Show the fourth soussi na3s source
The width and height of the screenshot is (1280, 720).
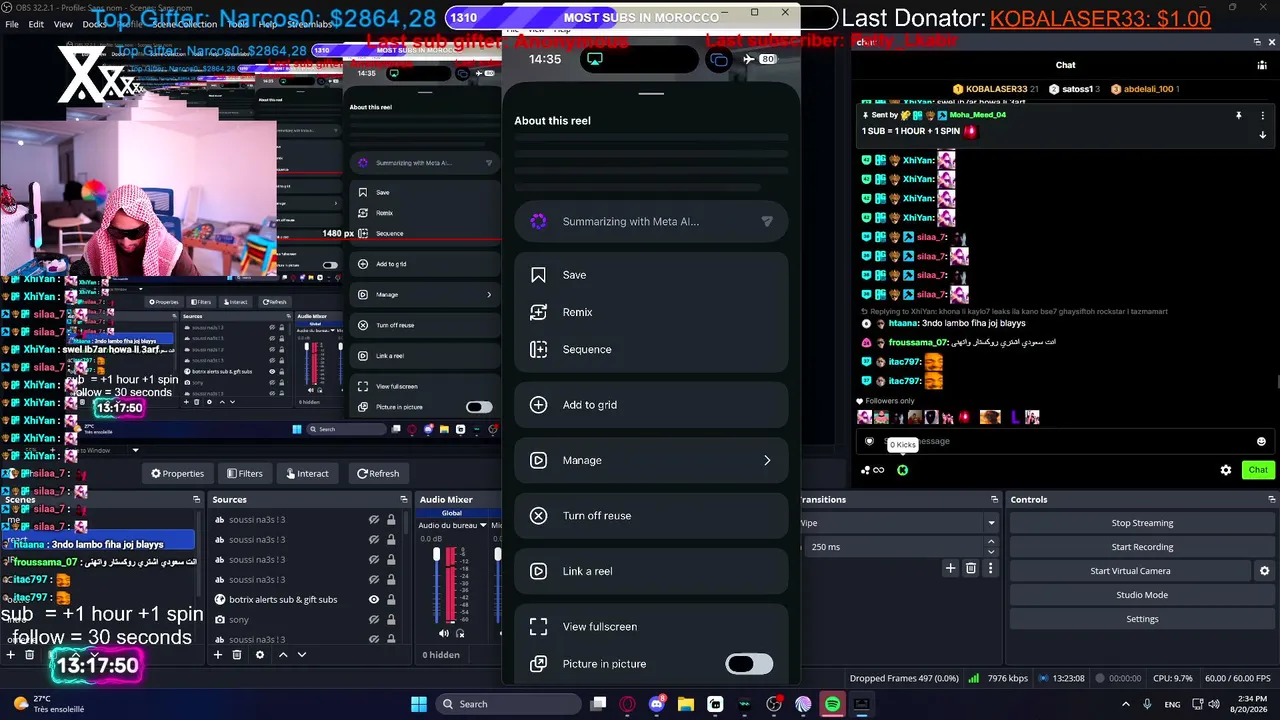tap(374, 580)
